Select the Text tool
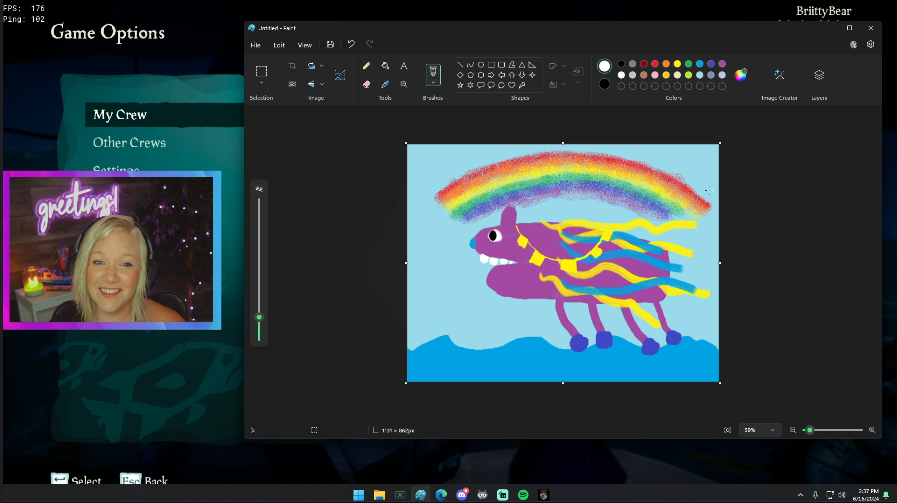 pos(404,66)
